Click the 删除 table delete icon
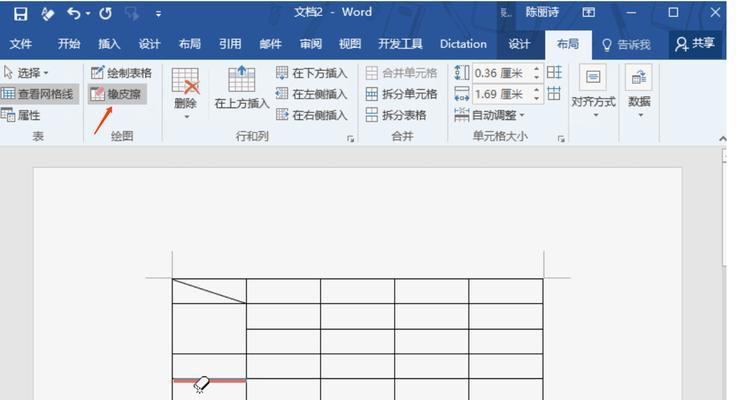 point(185,81)
